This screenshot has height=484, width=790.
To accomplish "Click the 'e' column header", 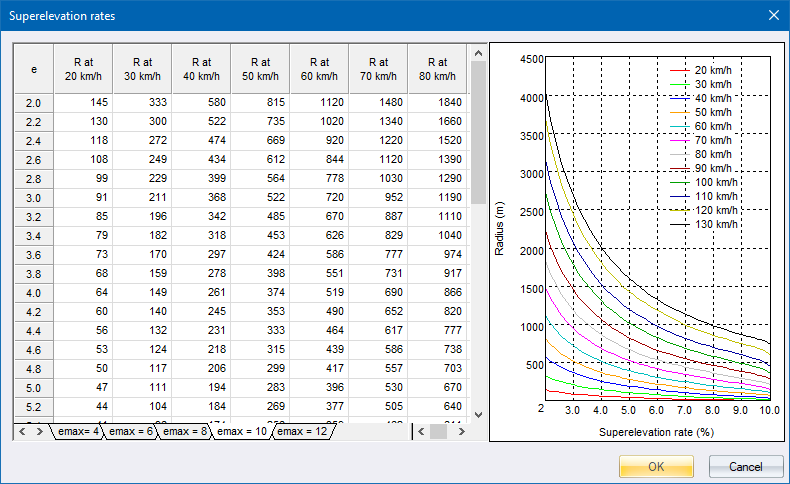I will coord(33,69).
